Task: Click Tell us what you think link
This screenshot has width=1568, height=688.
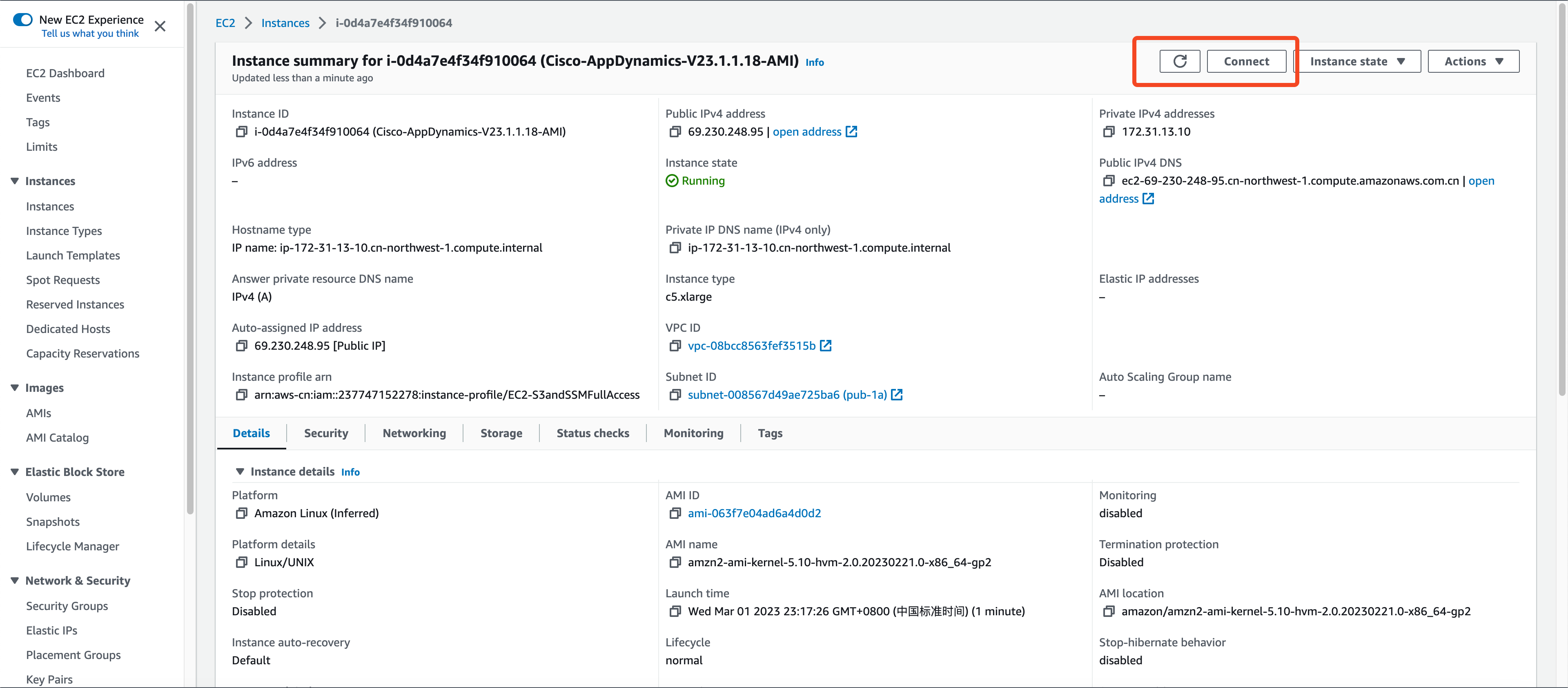Action: pos(90,34)
